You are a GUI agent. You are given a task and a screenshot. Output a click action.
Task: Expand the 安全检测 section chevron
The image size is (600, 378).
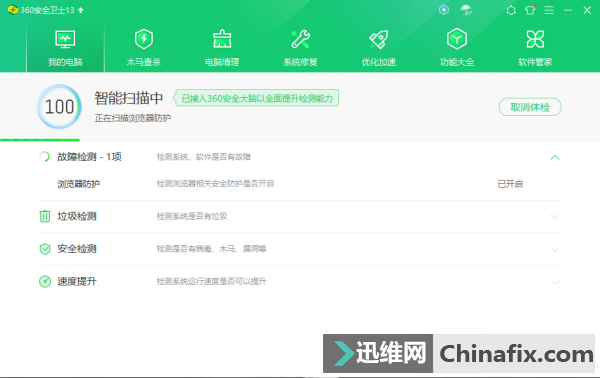coord(555,249)
